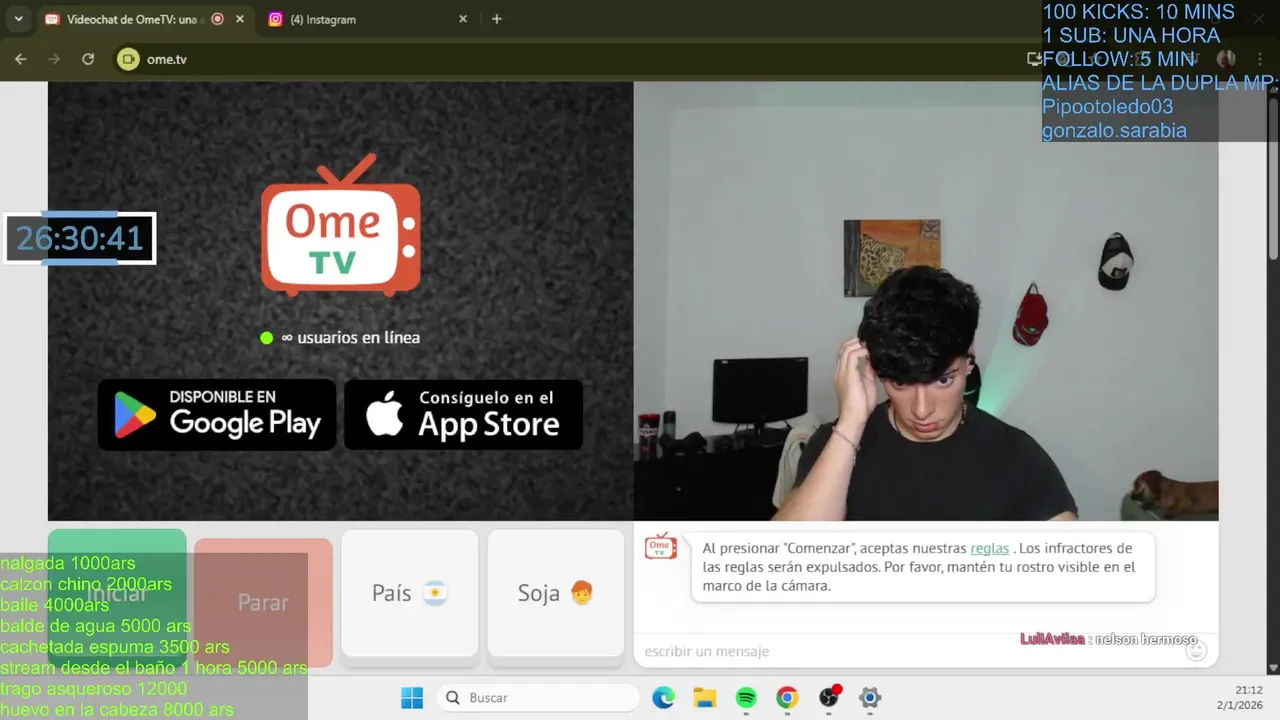Open the tab search dropdown arrow
1280x720 pixels.
pos(18,19)
